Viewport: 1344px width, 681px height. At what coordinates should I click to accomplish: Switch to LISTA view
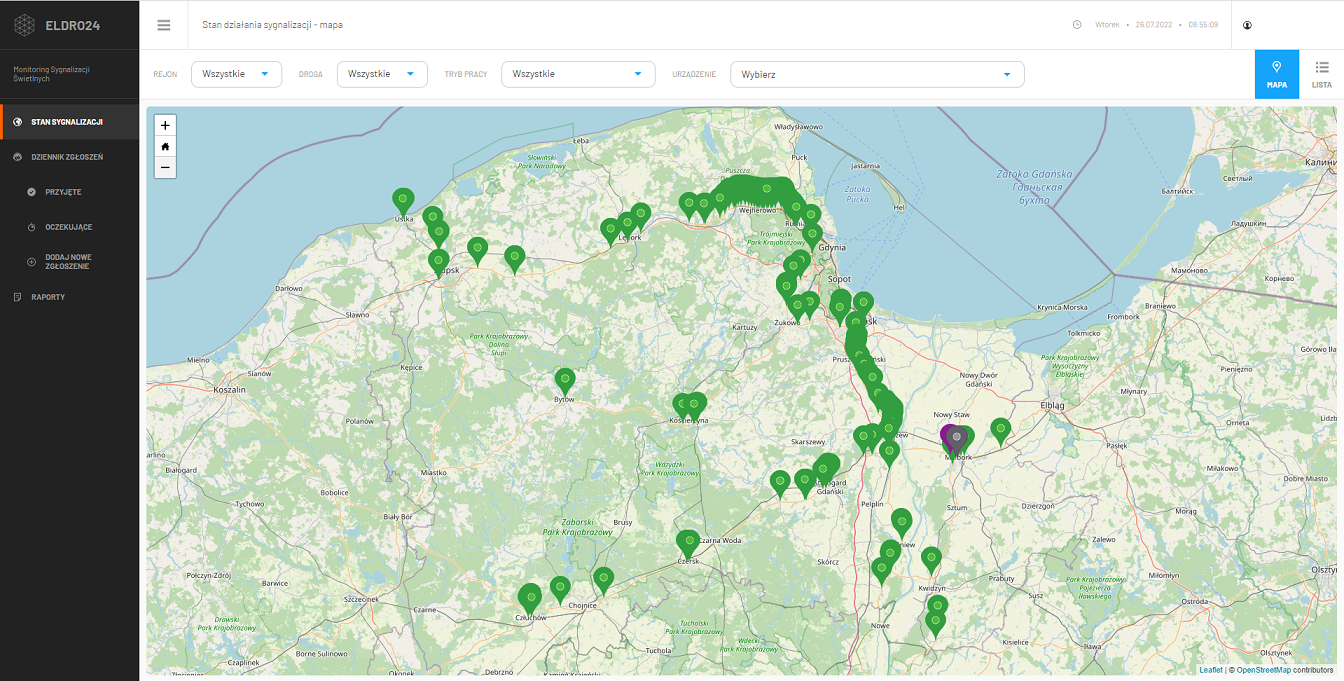point(1322,74)
